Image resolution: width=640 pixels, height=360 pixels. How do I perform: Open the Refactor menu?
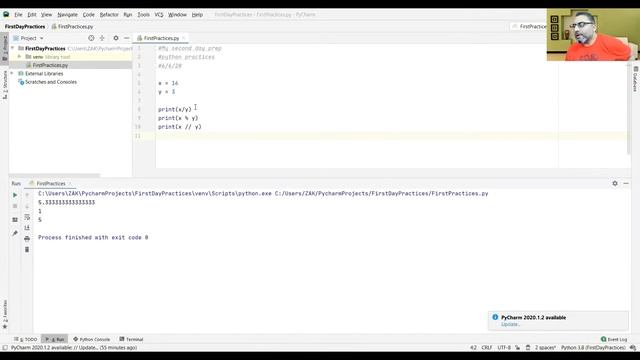[x=109, y=14]
